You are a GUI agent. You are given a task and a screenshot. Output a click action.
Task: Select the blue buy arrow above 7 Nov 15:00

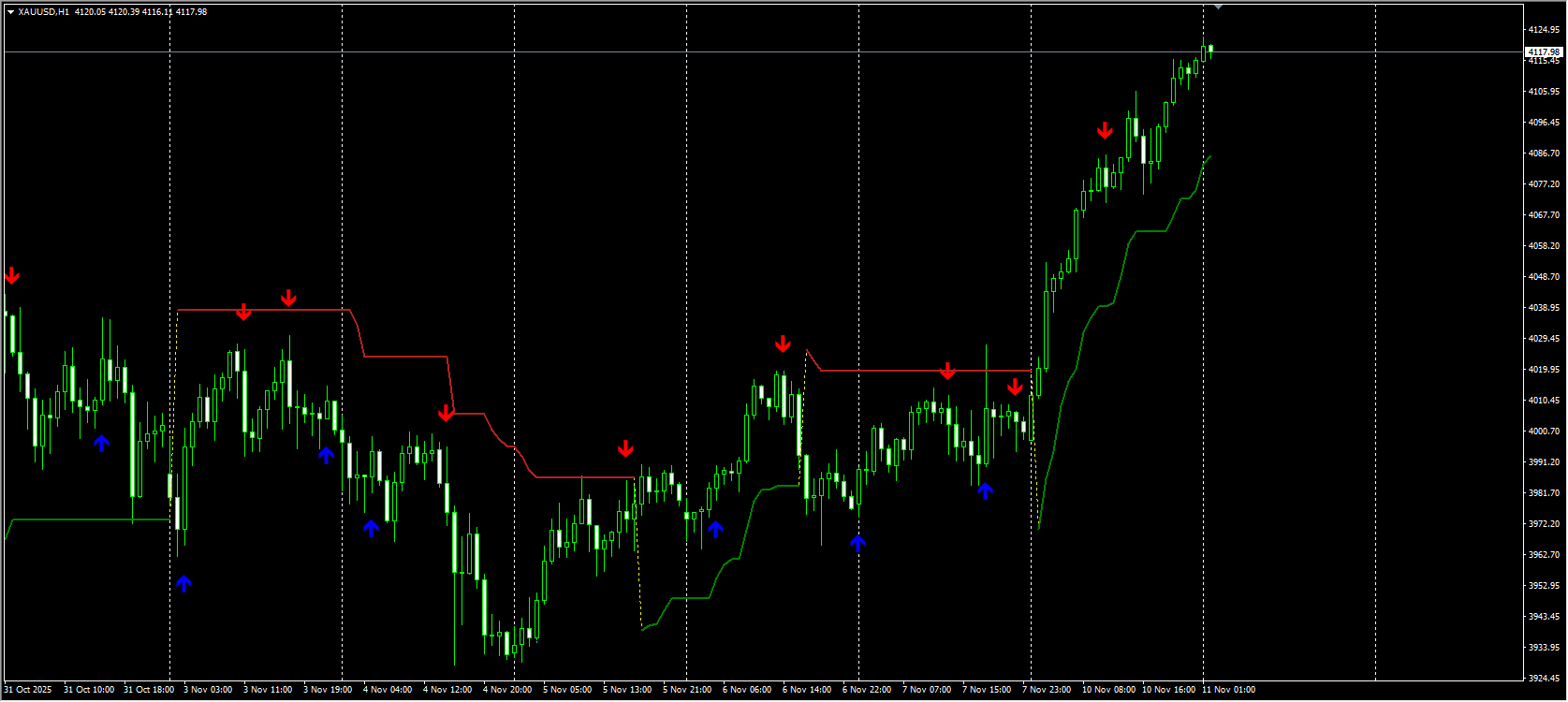click(x=985, y=490)
